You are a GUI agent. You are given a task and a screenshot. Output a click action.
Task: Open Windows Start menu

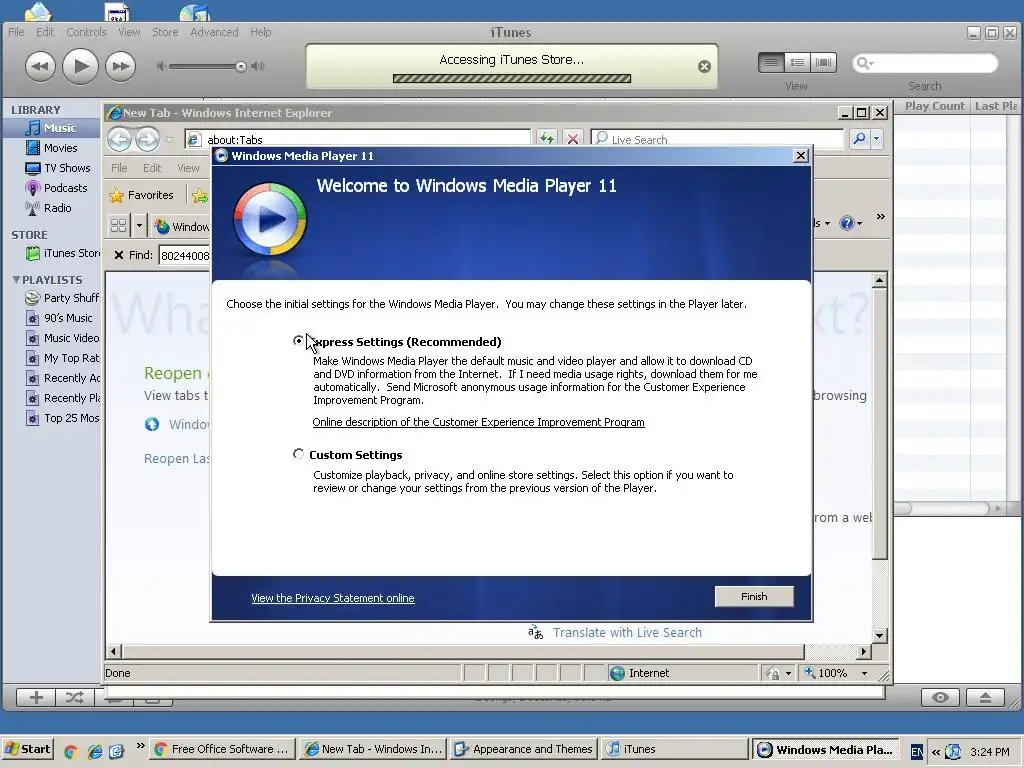28,749
